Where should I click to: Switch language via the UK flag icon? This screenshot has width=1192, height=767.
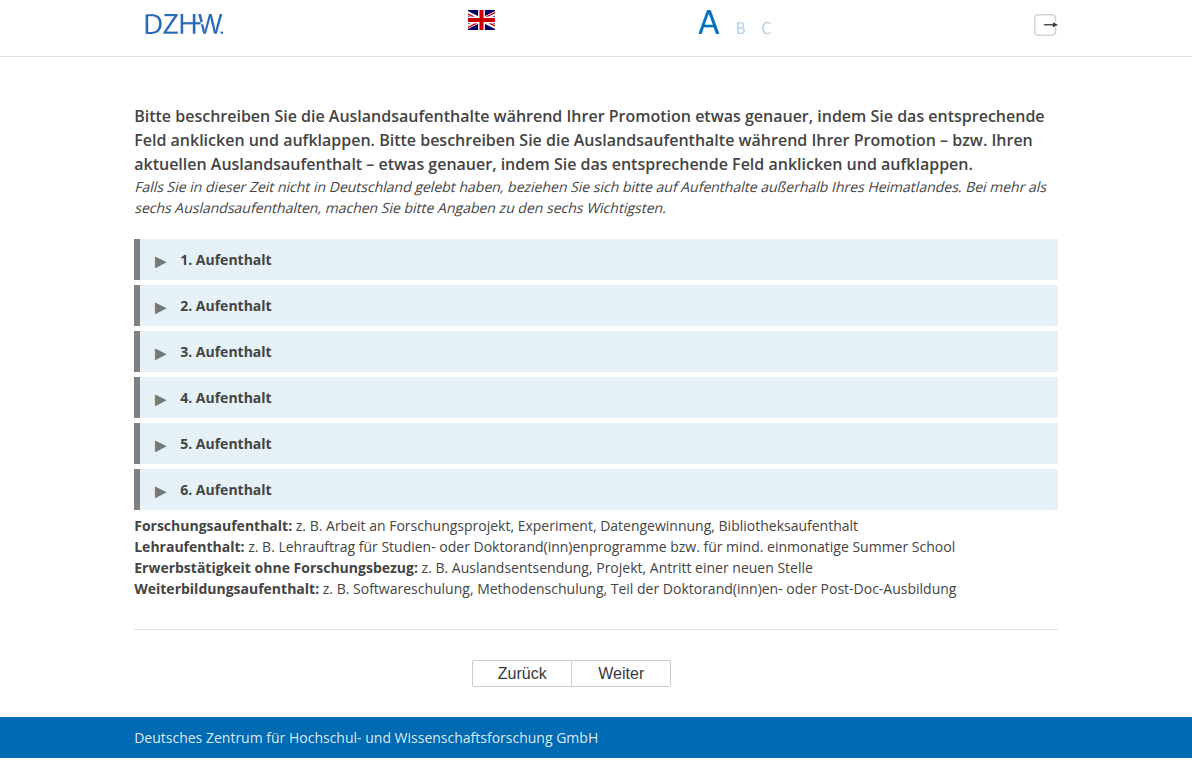[x=481, y=21]
